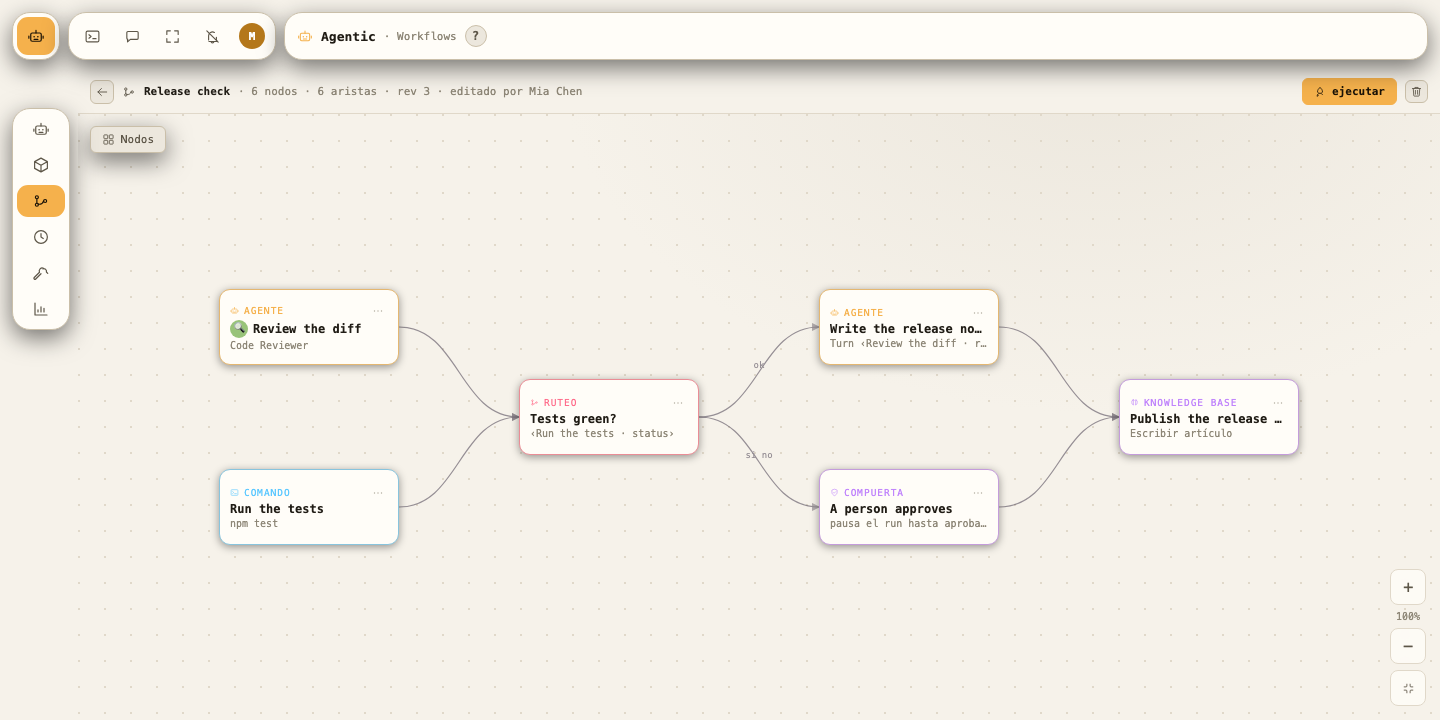Viewport: 1440px width, 720px height.
Task: Open the Agents robot icon in the sidebar
Action: tap(41, 129)
